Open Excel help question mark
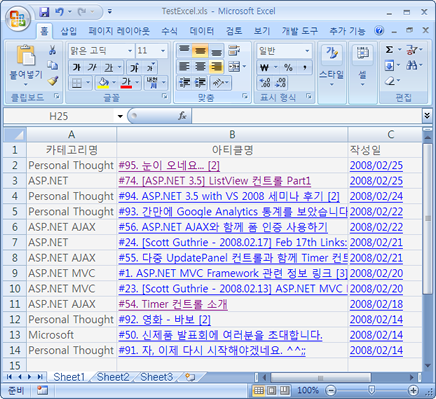The image size is (436, 399). 379,31
